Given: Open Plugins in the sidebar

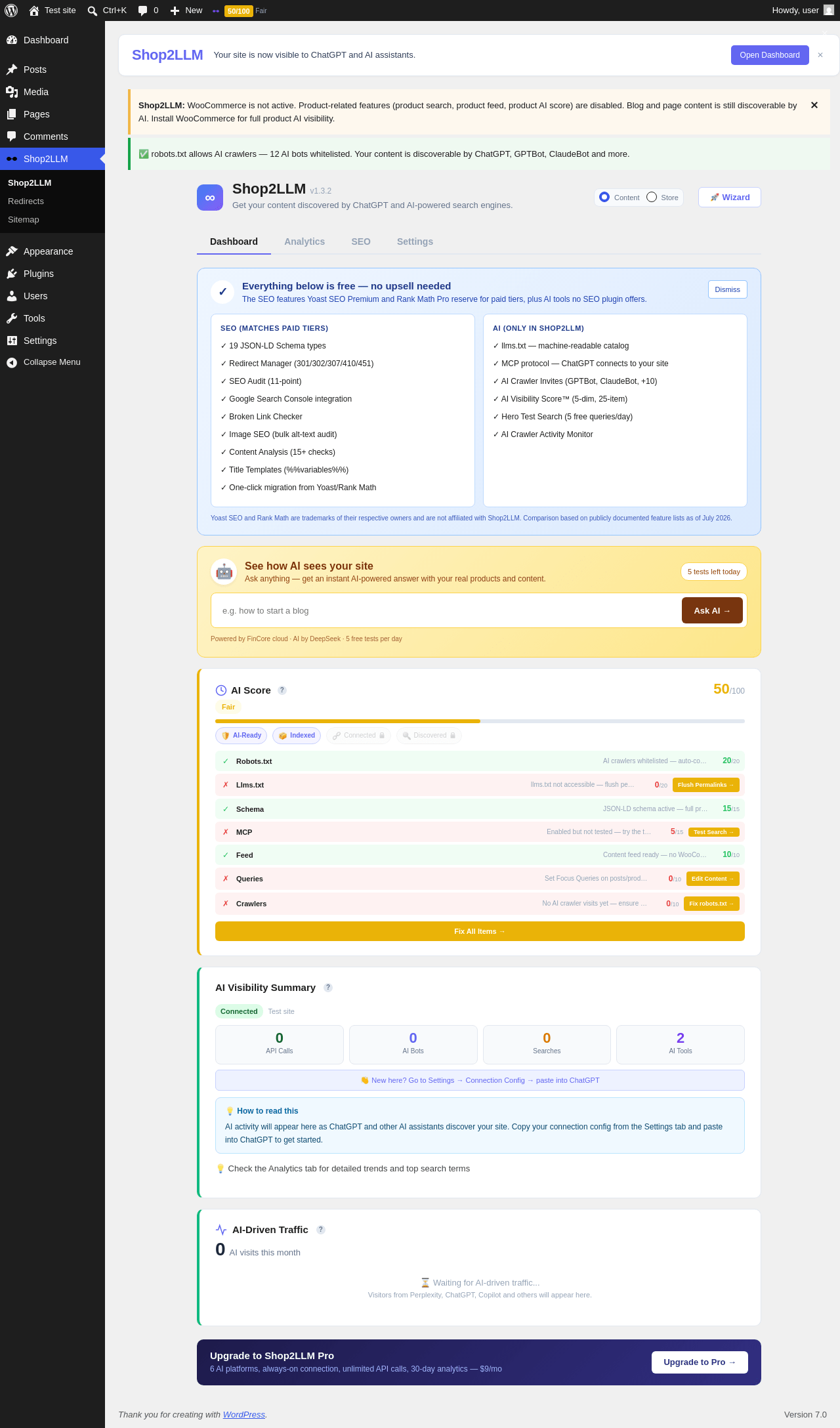Looking at the screenshot, I should [x=52, y=274].
